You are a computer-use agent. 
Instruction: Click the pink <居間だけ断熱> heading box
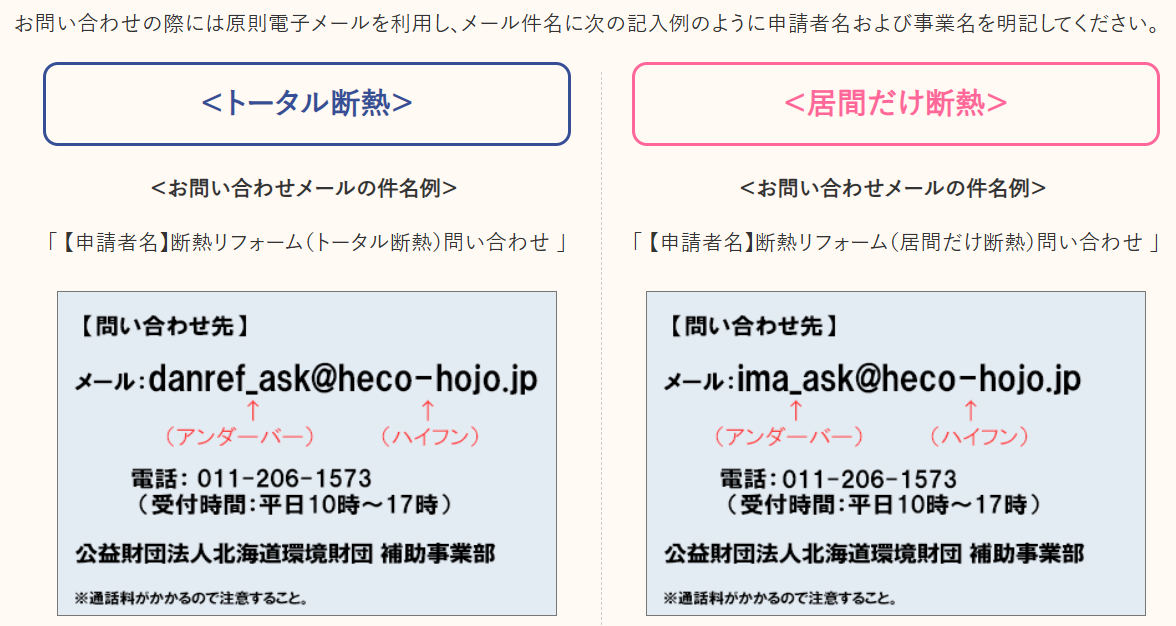pyautogui.click(x=895, y=104)
